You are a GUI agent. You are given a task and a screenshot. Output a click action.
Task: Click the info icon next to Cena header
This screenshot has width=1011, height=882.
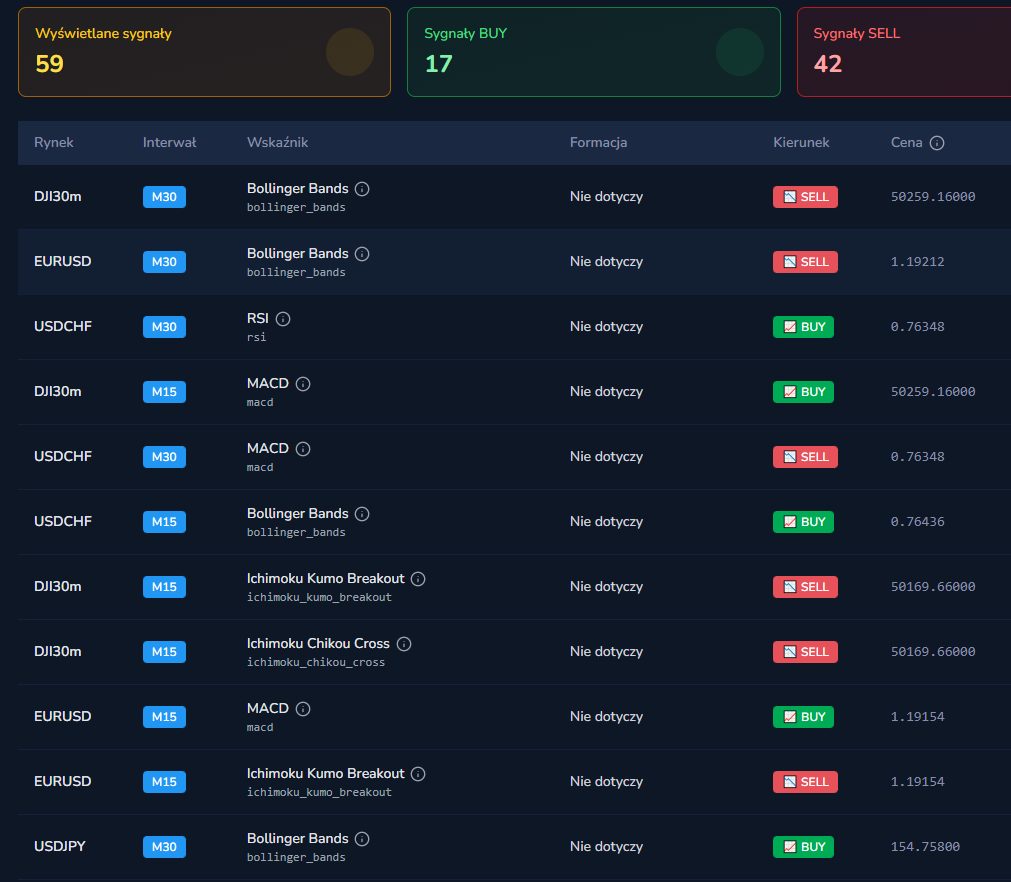937,143
